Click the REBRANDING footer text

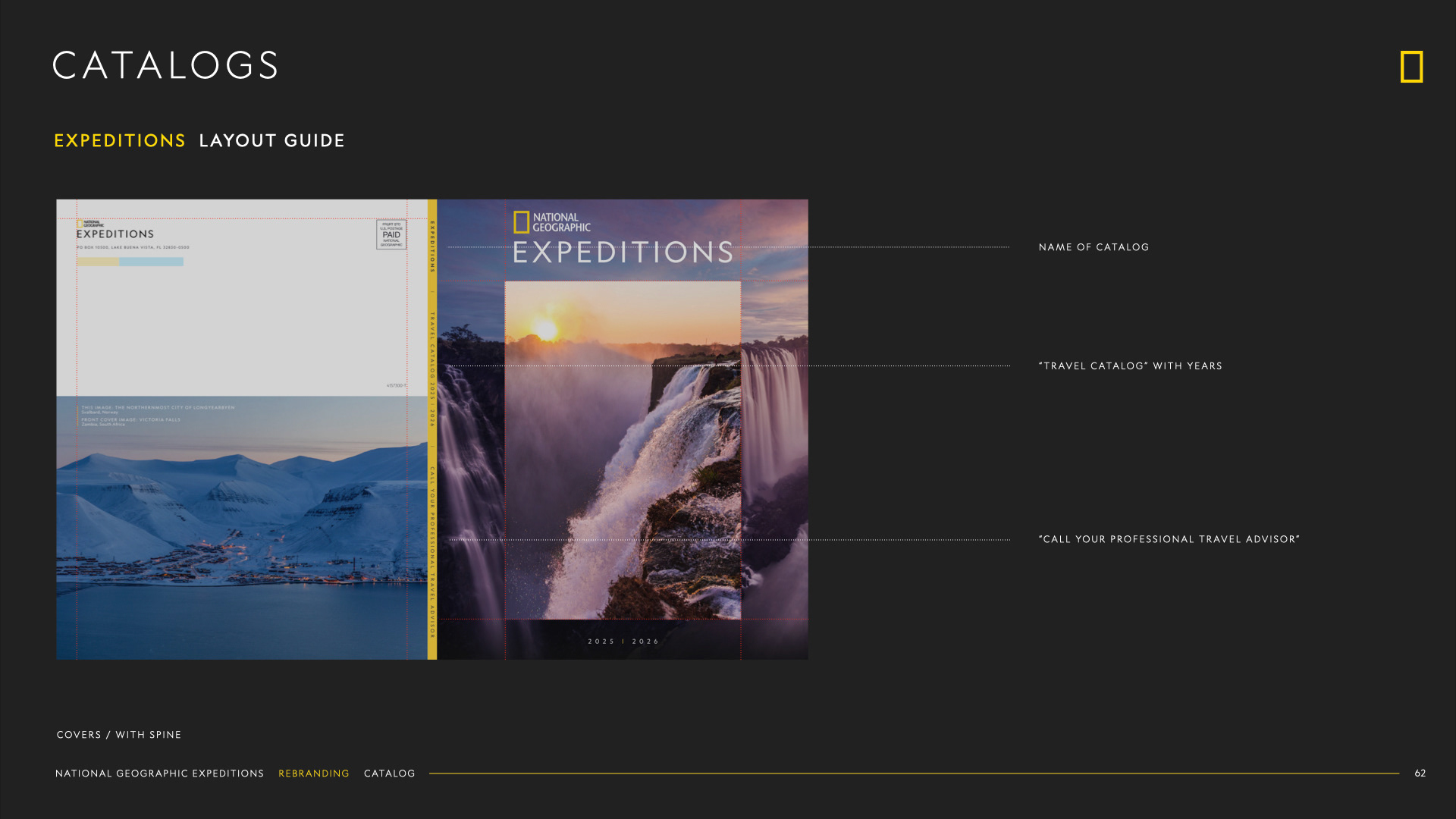pos(314,773)
